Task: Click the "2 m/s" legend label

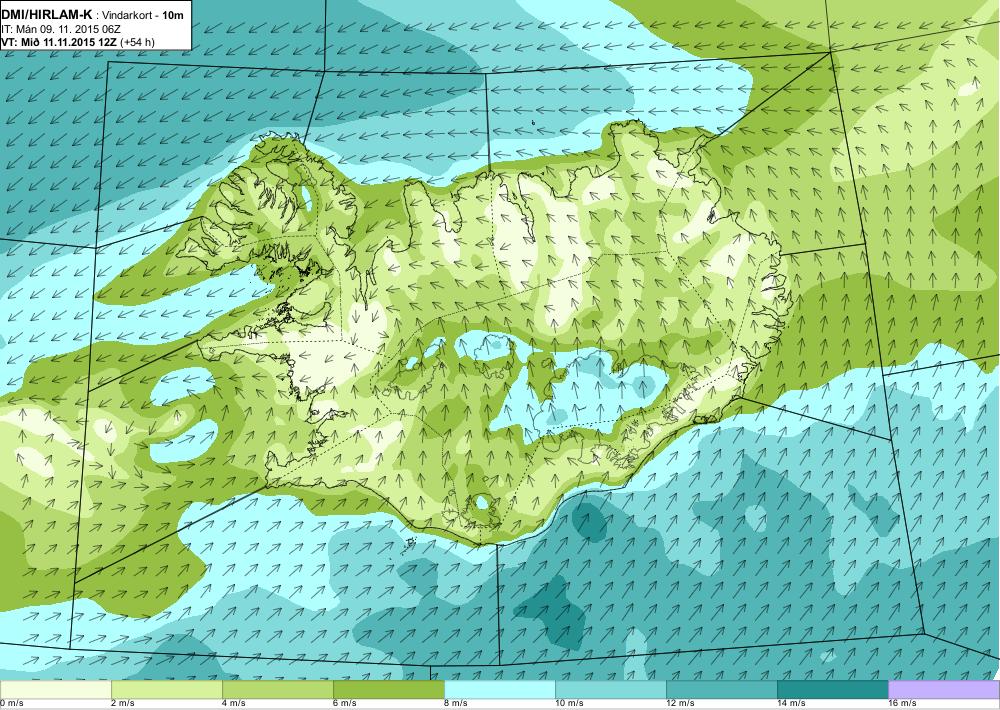Action: click(x=122, y=704)
